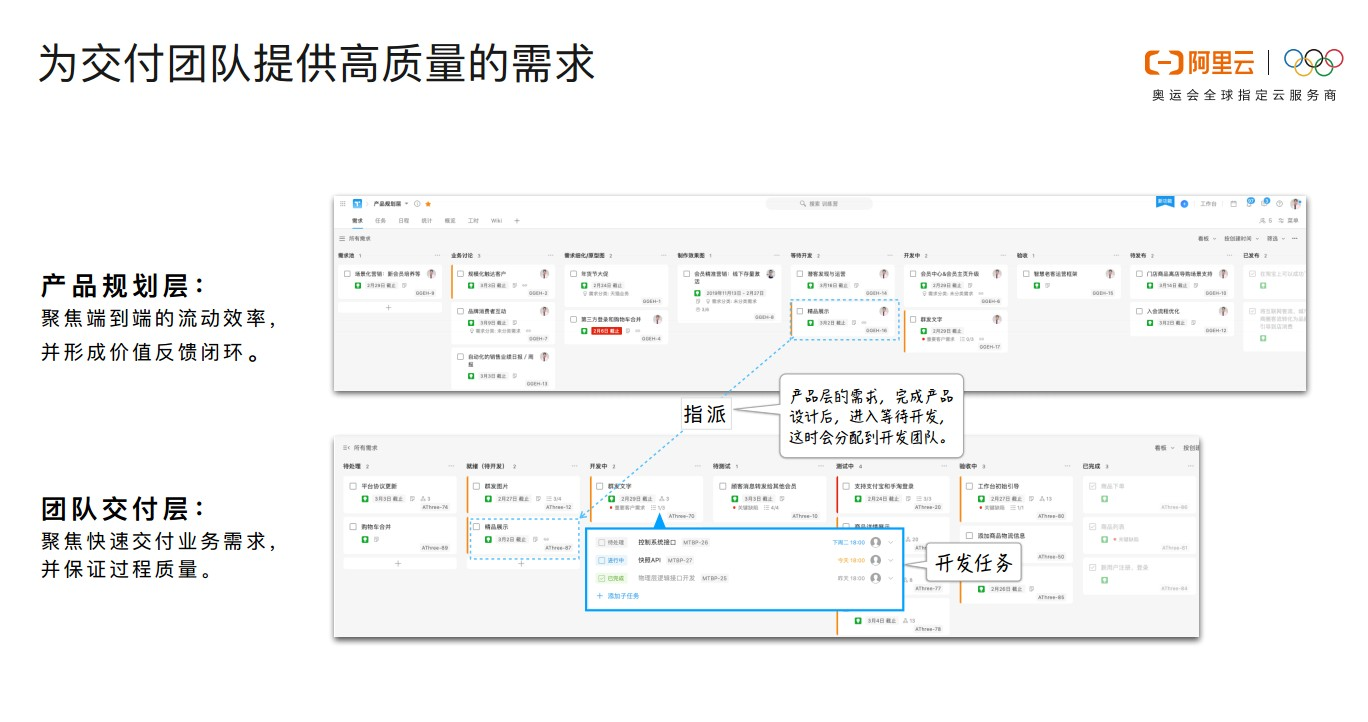Switch to the Wiki tab
Viewport: 1368px width, 722px height.
point(497,220)
